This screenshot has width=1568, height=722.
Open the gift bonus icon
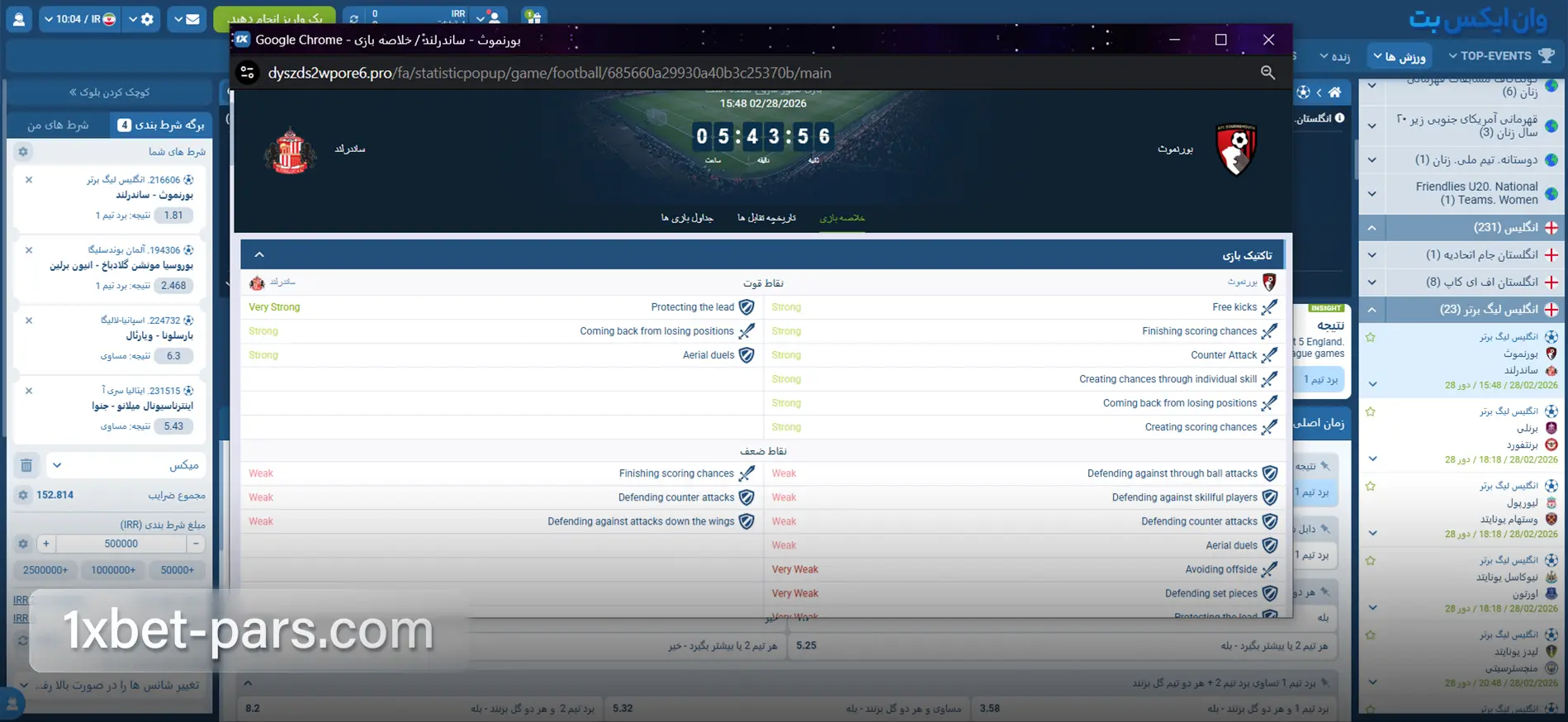coord(533,17)
